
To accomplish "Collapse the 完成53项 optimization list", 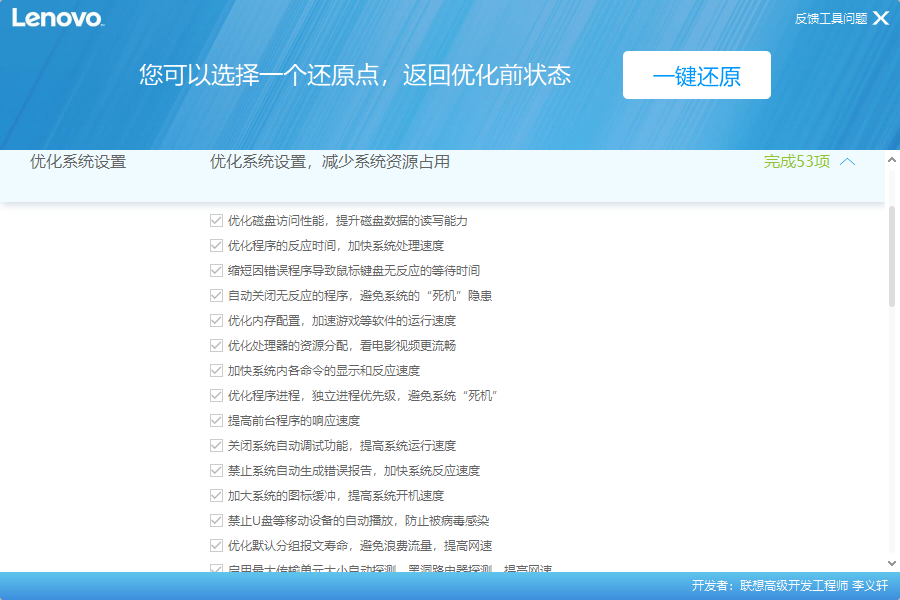I will [x=848, y=160].
